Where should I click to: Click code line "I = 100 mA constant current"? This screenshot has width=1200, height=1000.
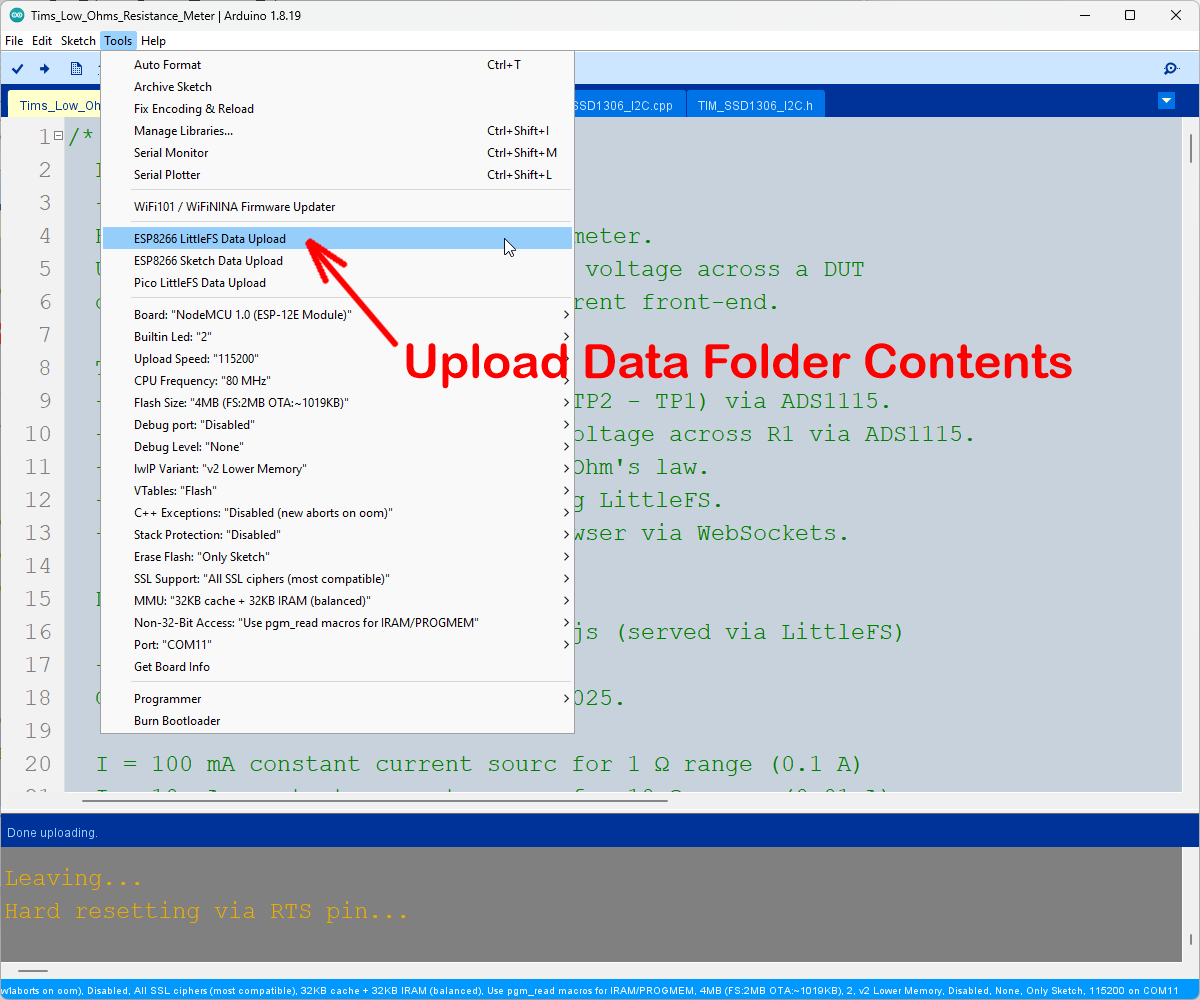pyautogui.click(x=478, y=764)
